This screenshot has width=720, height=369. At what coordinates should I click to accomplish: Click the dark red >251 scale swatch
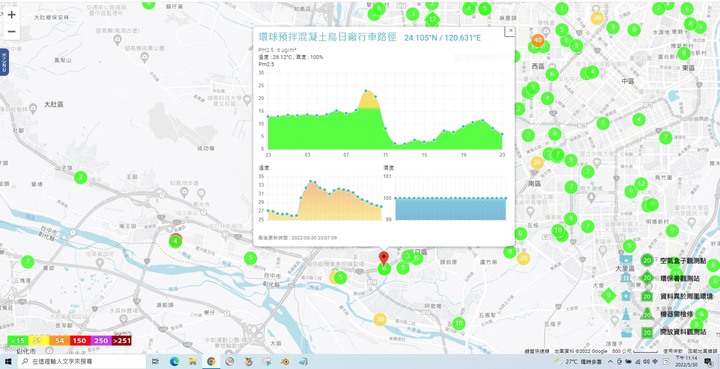[121, 341]
